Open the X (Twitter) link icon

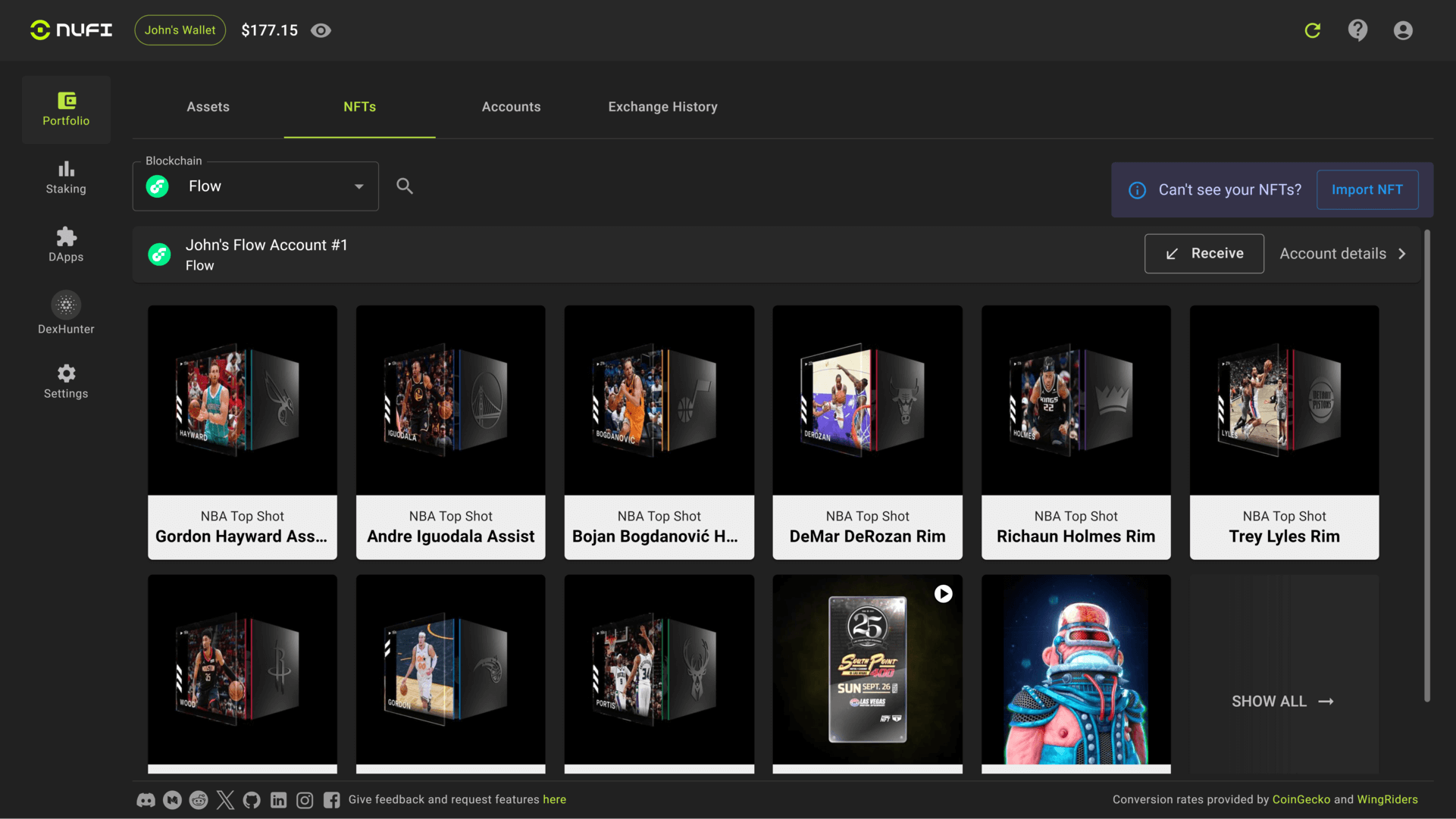(x=225, y=800)
